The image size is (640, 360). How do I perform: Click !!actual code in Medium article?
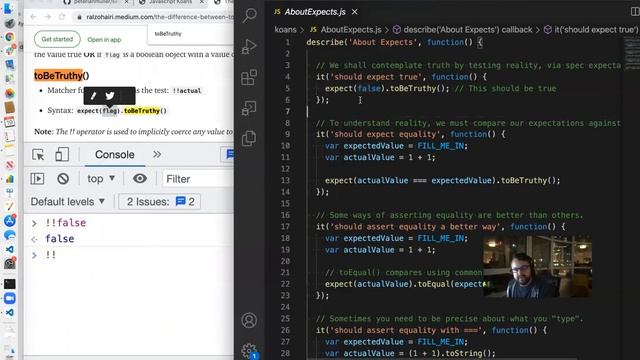[187, 91]
